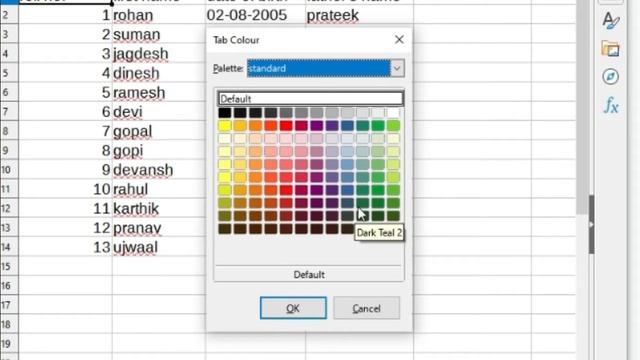This screenshot has height=360, width=640.
Task: Select cell containing 'gopi'
Action: [159, 150]
